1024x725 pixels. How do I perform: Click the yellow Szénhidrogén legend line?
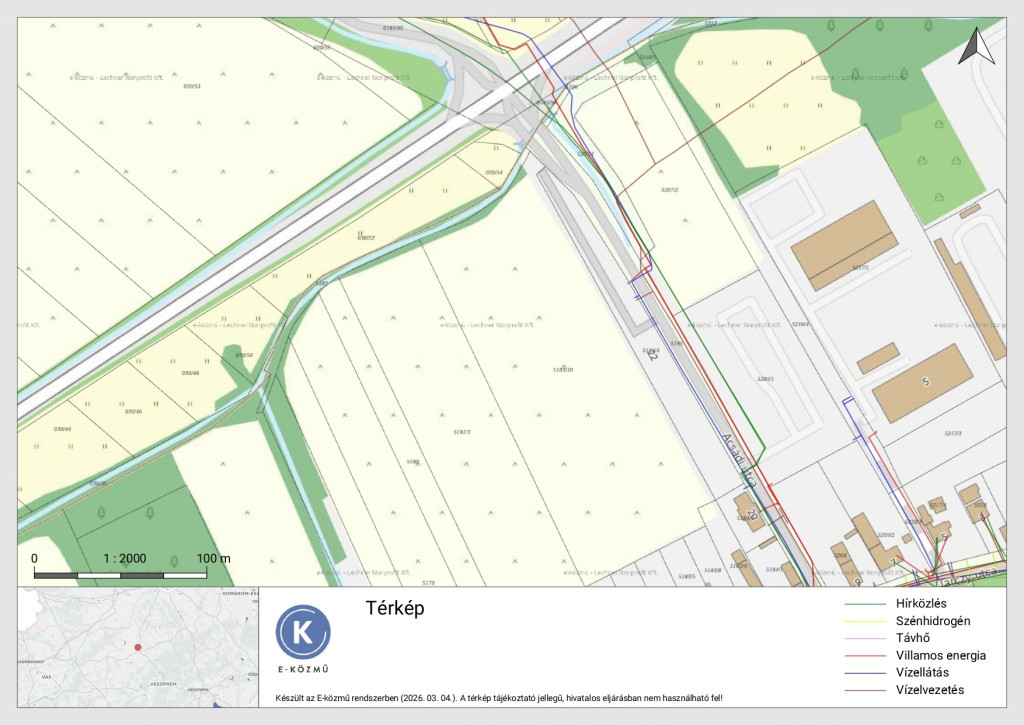click(867, 621)
